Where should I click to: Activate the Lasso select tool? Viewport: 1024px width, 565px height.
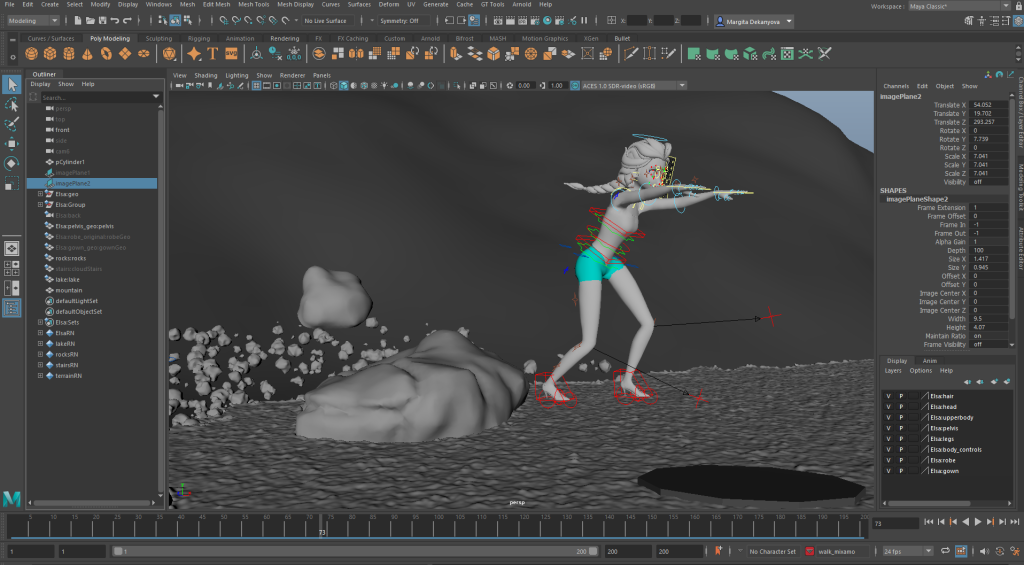click(11, 105)
